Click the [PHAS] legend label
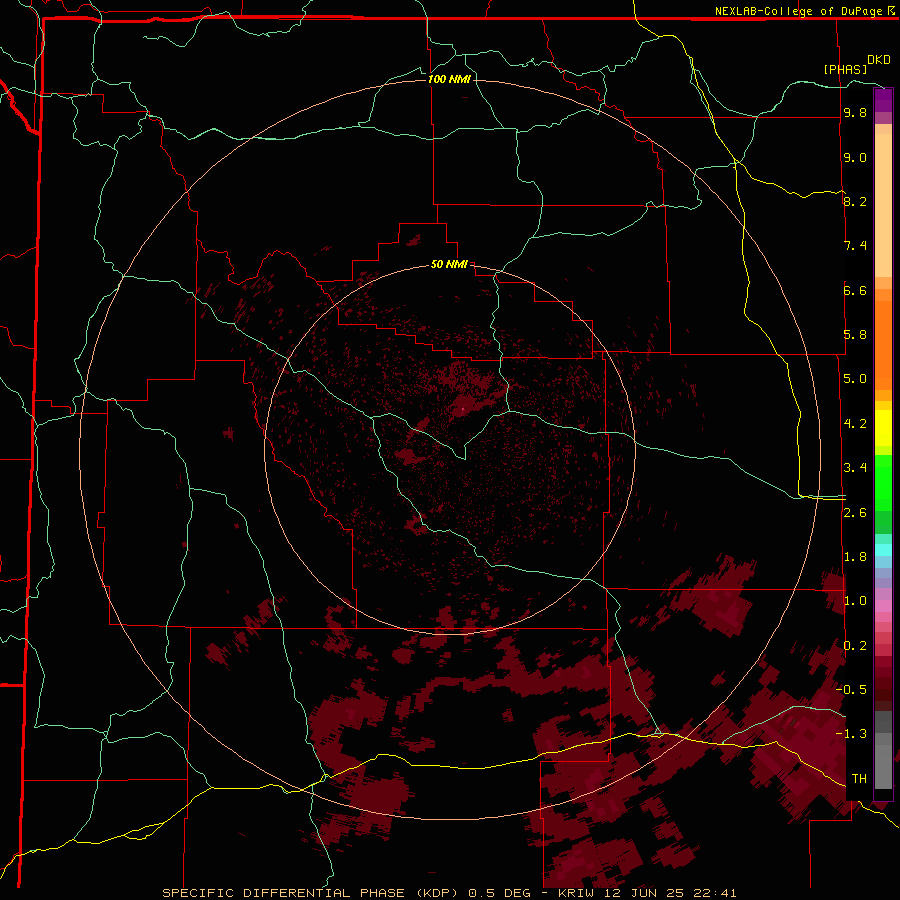This screenshot has width=900, height=900. click(x=845, y=69)
